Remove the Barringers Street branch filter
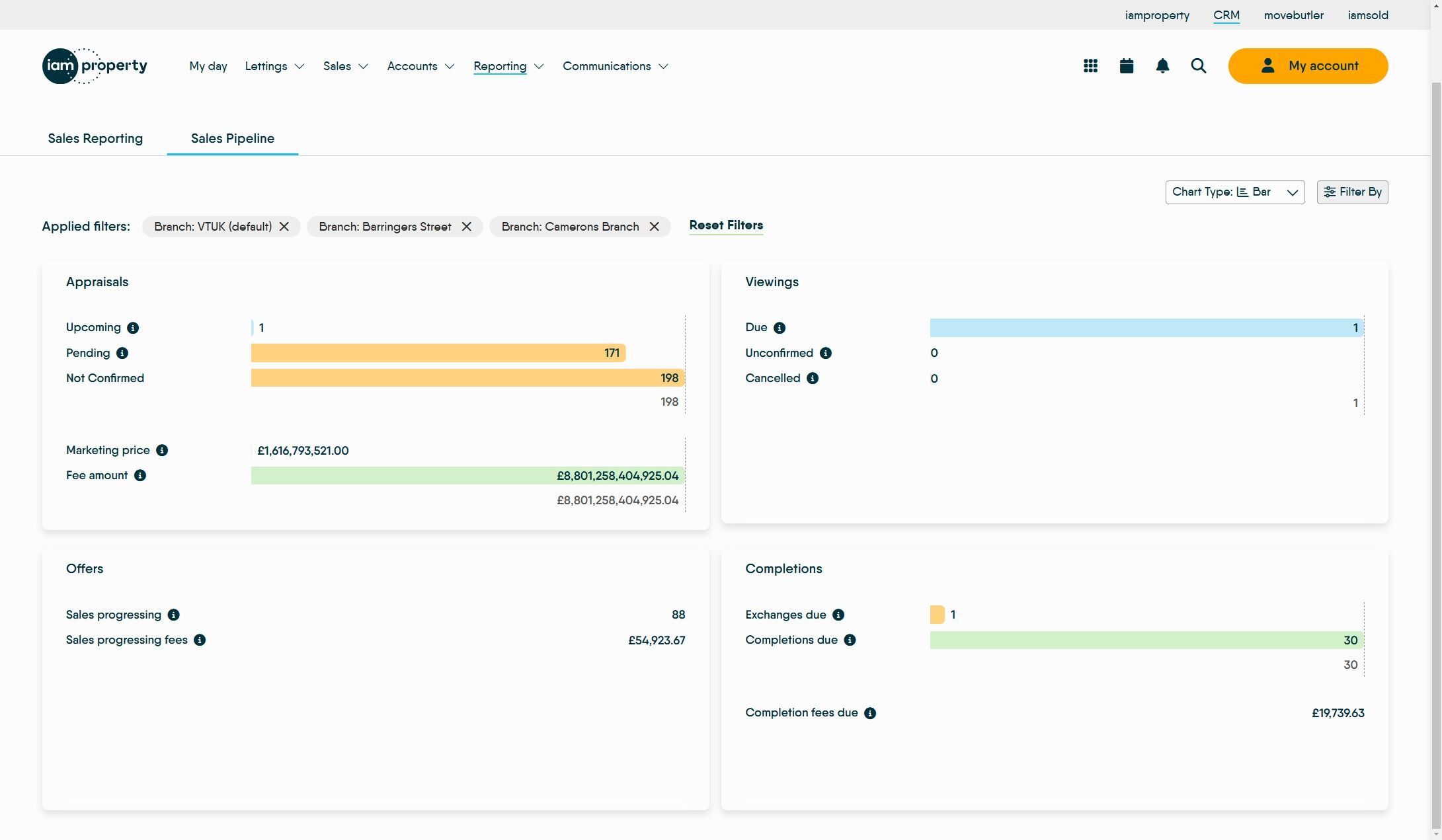 [467, 227]
